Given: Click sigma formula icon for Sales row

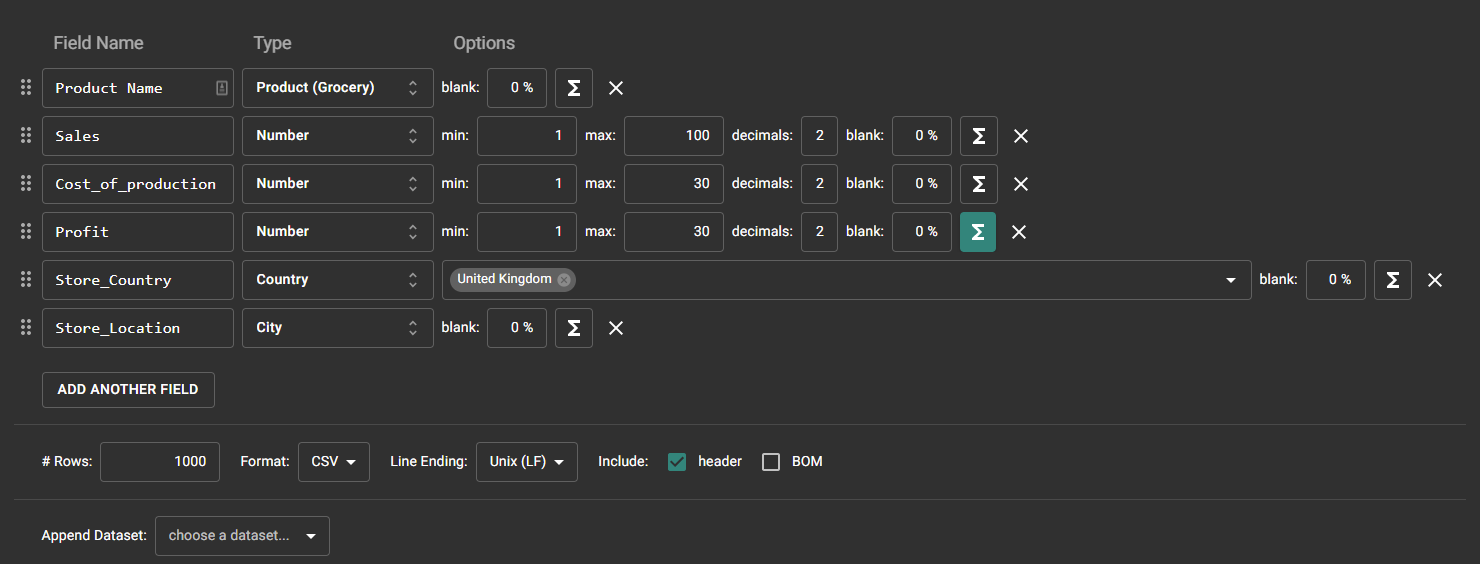Looking at the screenshot, I should pos(978,136).
